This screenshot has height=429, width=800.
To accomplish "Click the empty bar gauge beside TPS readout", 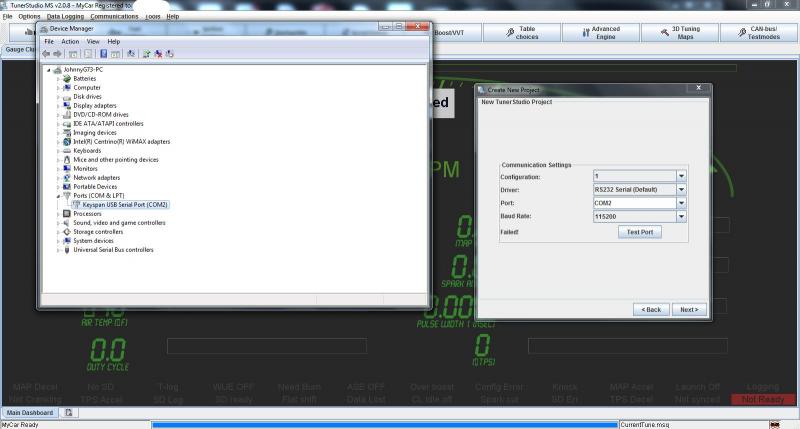I will (628, 346).
